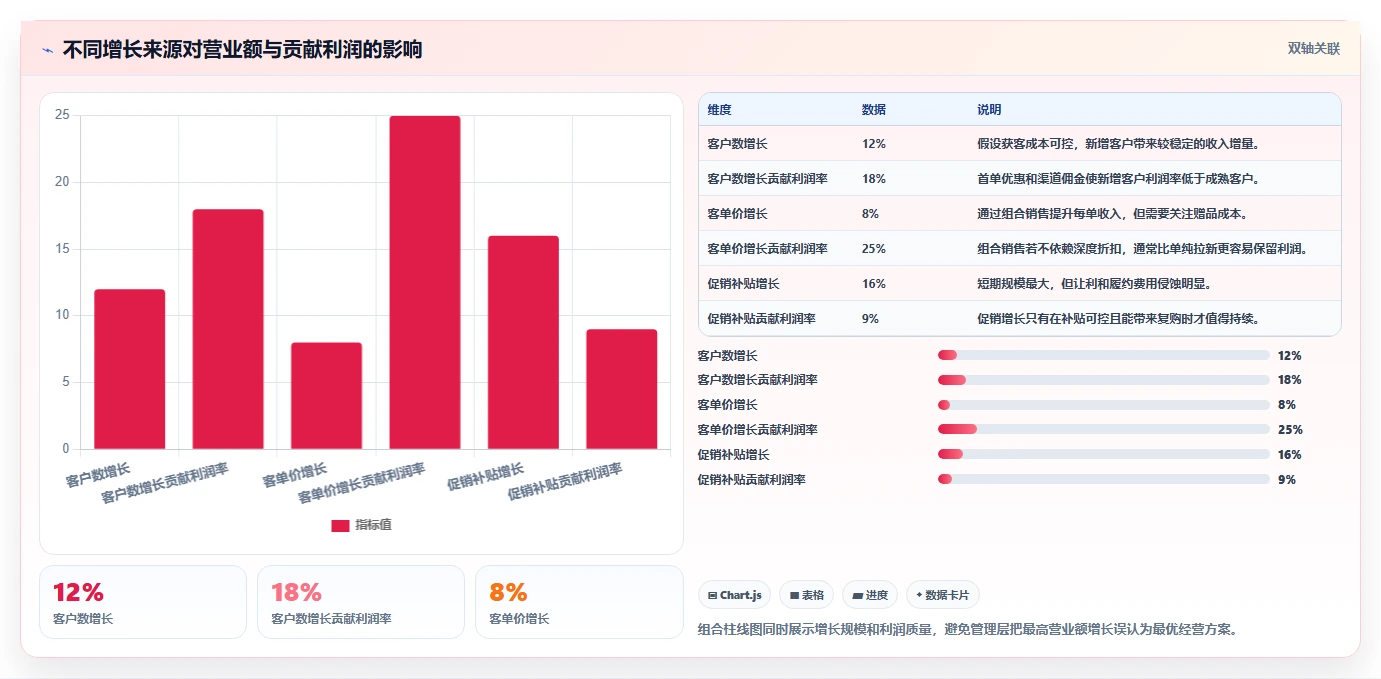Click the description starting 假设获客成本可控

[1118, 144]
